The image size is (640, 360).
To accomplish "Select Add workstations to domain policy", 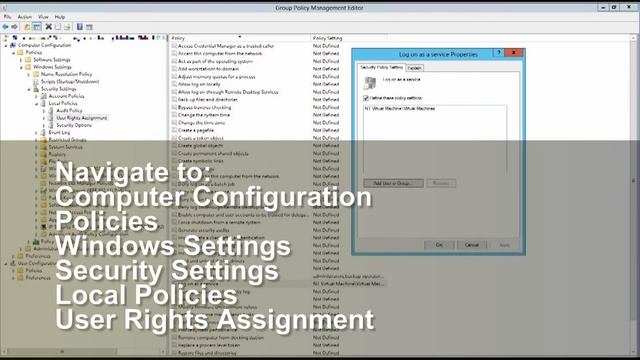I will click(x=208, y=69).
